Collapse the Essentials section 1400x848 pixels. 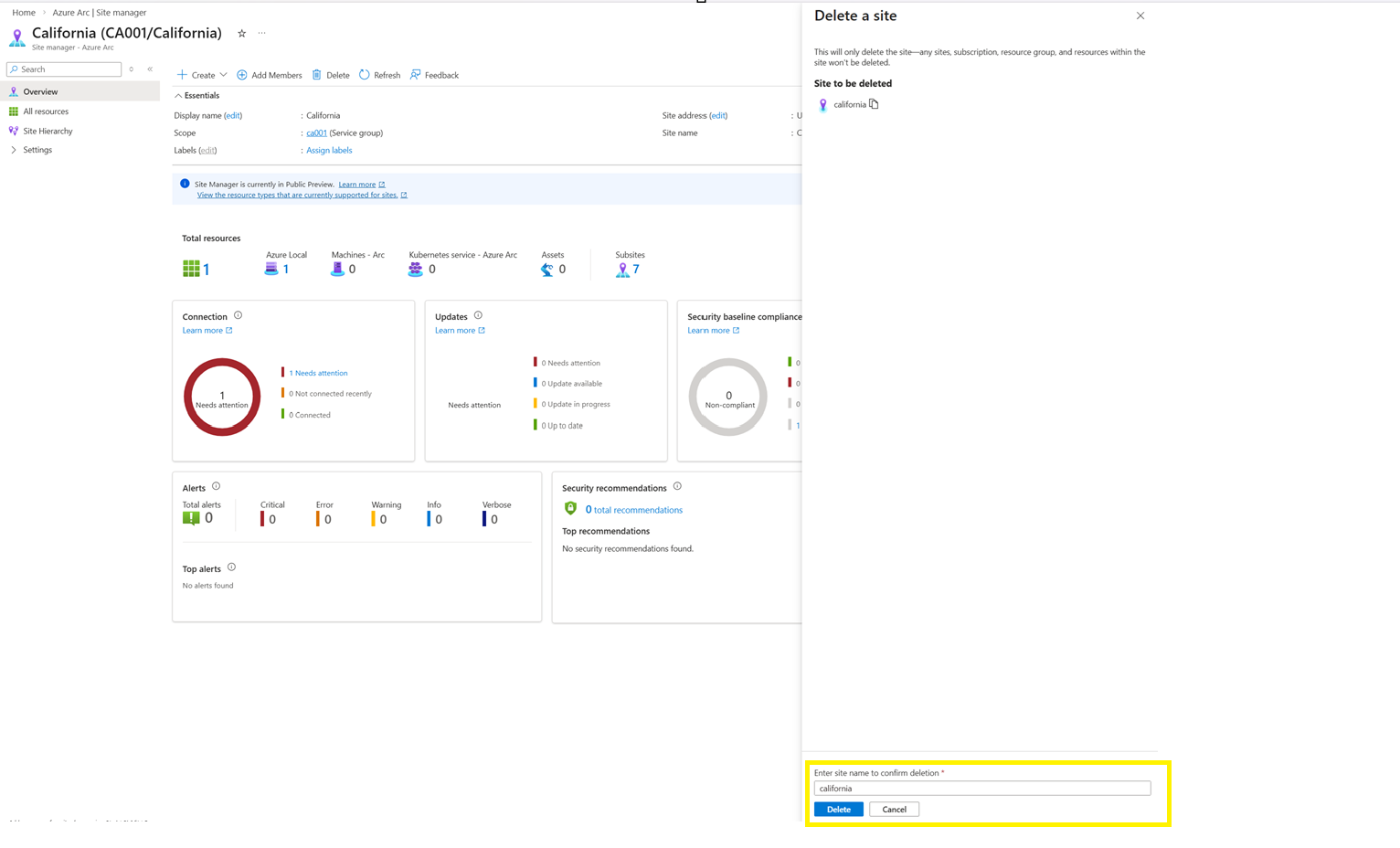(x=197, y=95)
